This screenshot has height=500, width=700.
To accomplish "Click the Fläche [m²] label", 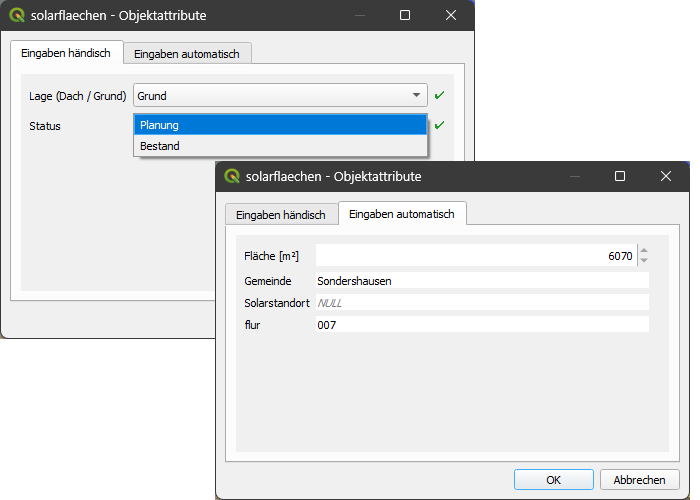I will [271, 256].
